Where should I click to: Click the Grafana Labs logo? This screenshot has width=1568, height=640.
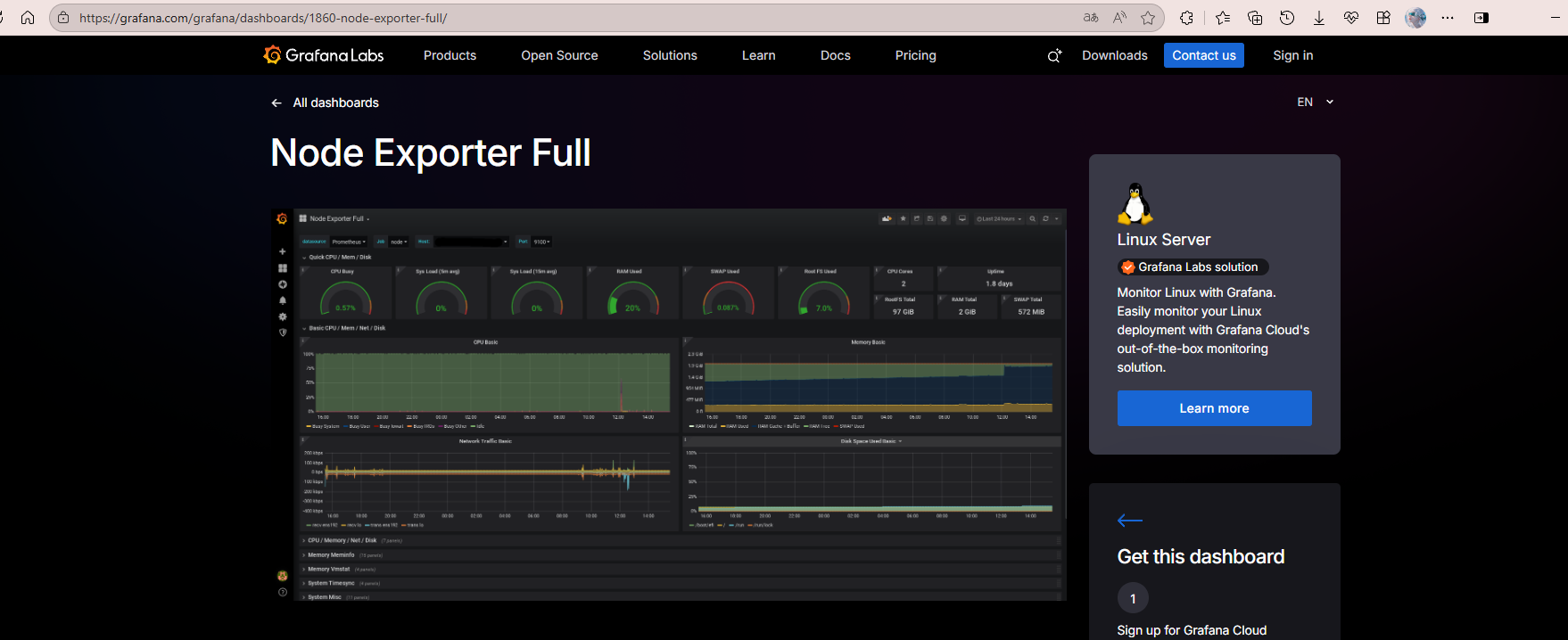[x=324, y=55]
